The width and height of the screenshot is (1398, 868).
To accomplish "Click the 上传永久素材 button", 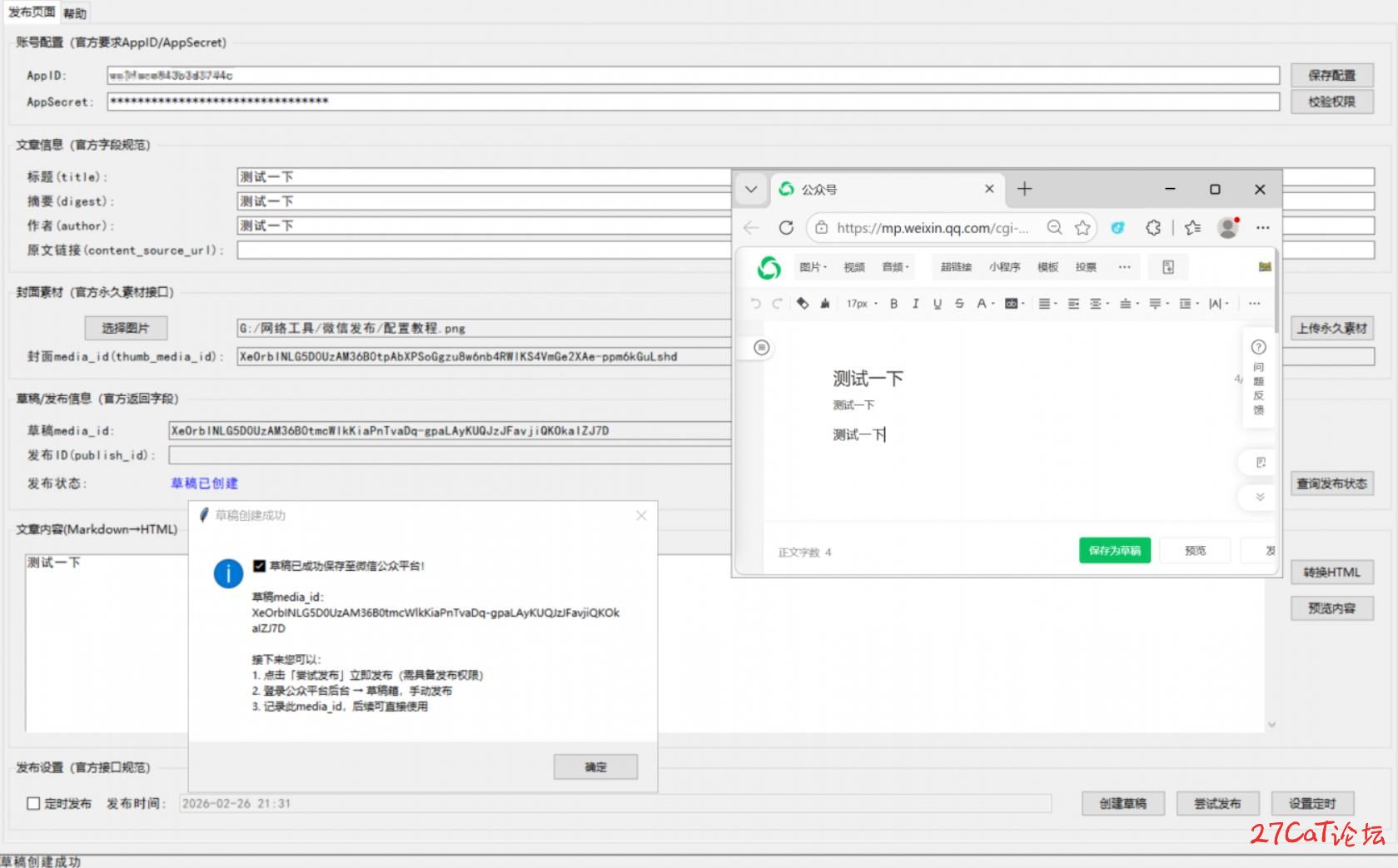I will click(x=1331, y=328).
